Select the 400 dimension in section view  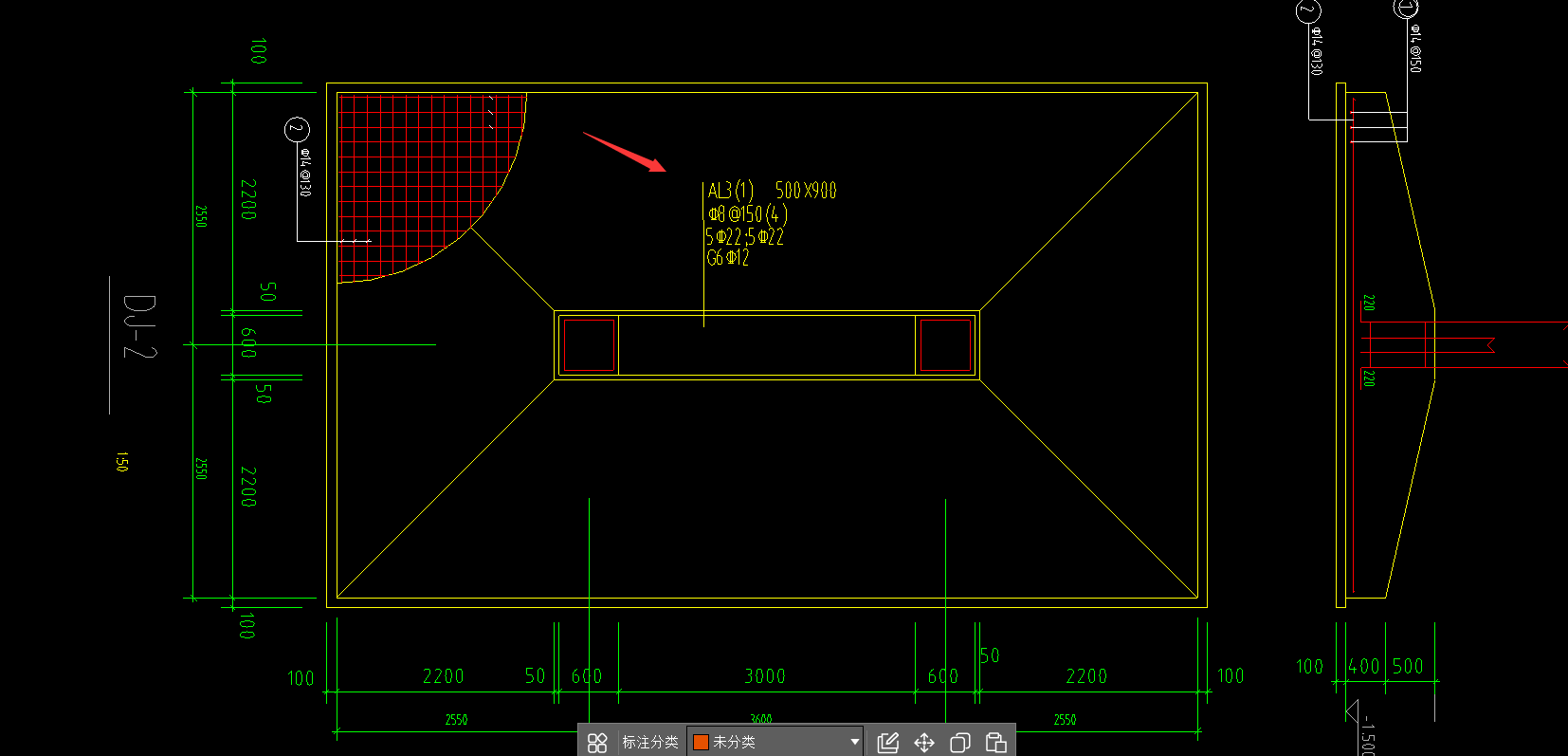1364,667
